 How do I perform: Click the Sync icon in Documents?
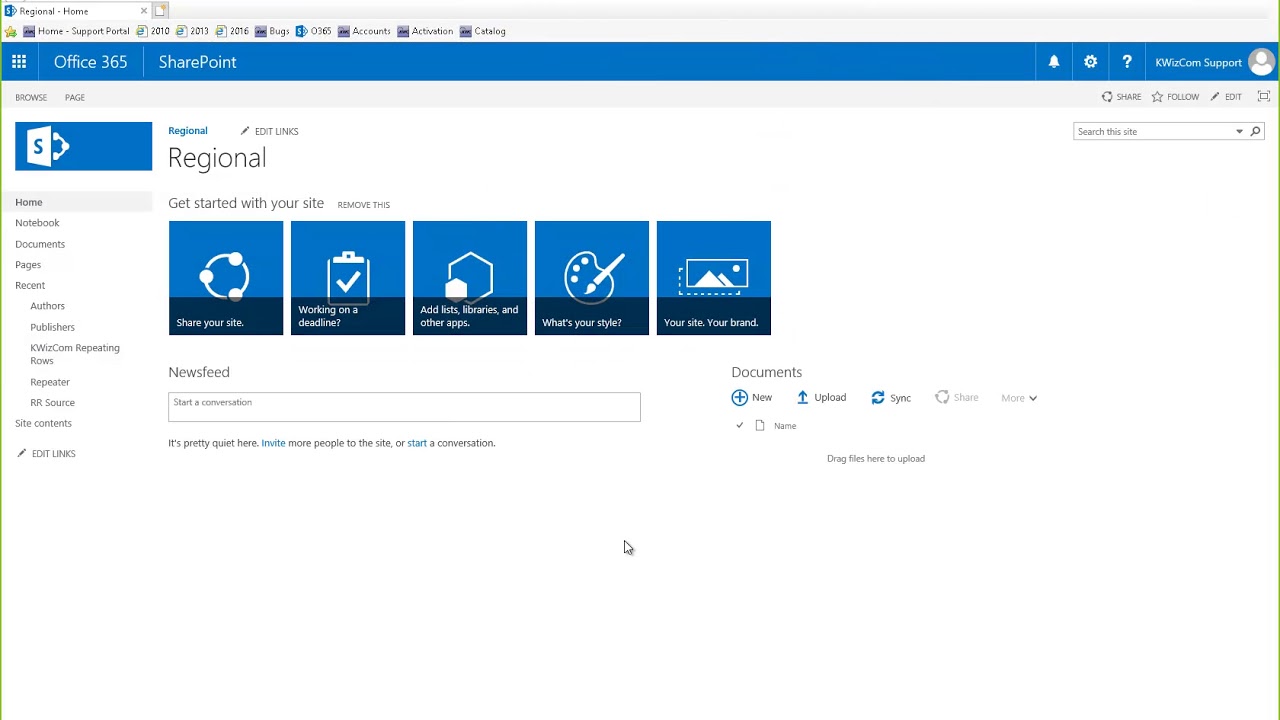[878, 398]
